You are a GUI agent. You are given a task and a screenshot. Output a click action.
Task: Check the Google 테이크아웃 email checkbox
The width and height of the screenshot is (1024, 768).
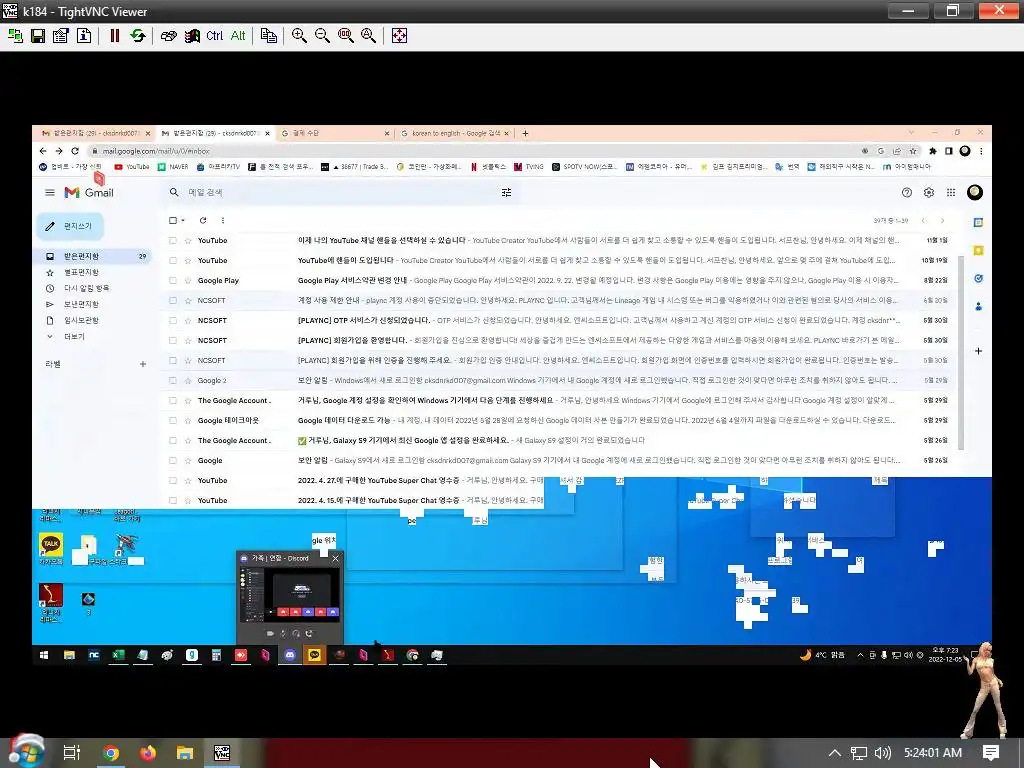click(173, 421)
